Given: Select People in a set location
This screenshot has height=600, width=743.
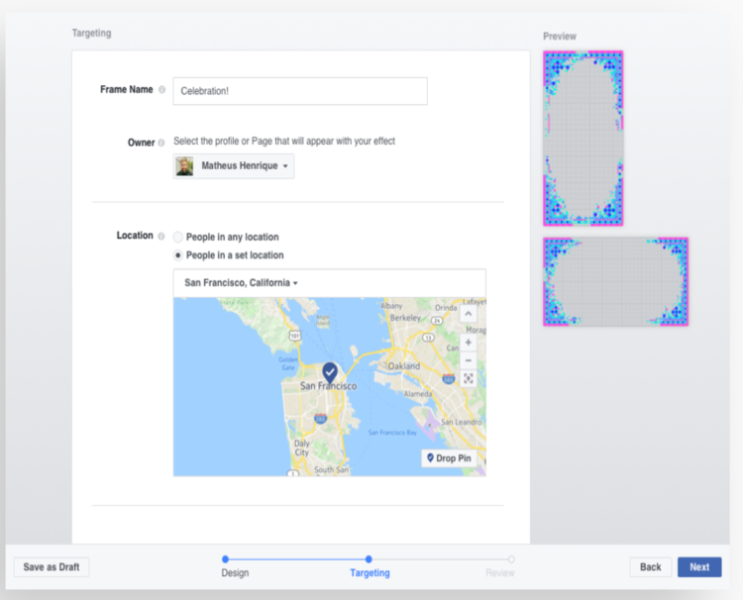Looking at the screenshot, I should pos(178,255).
